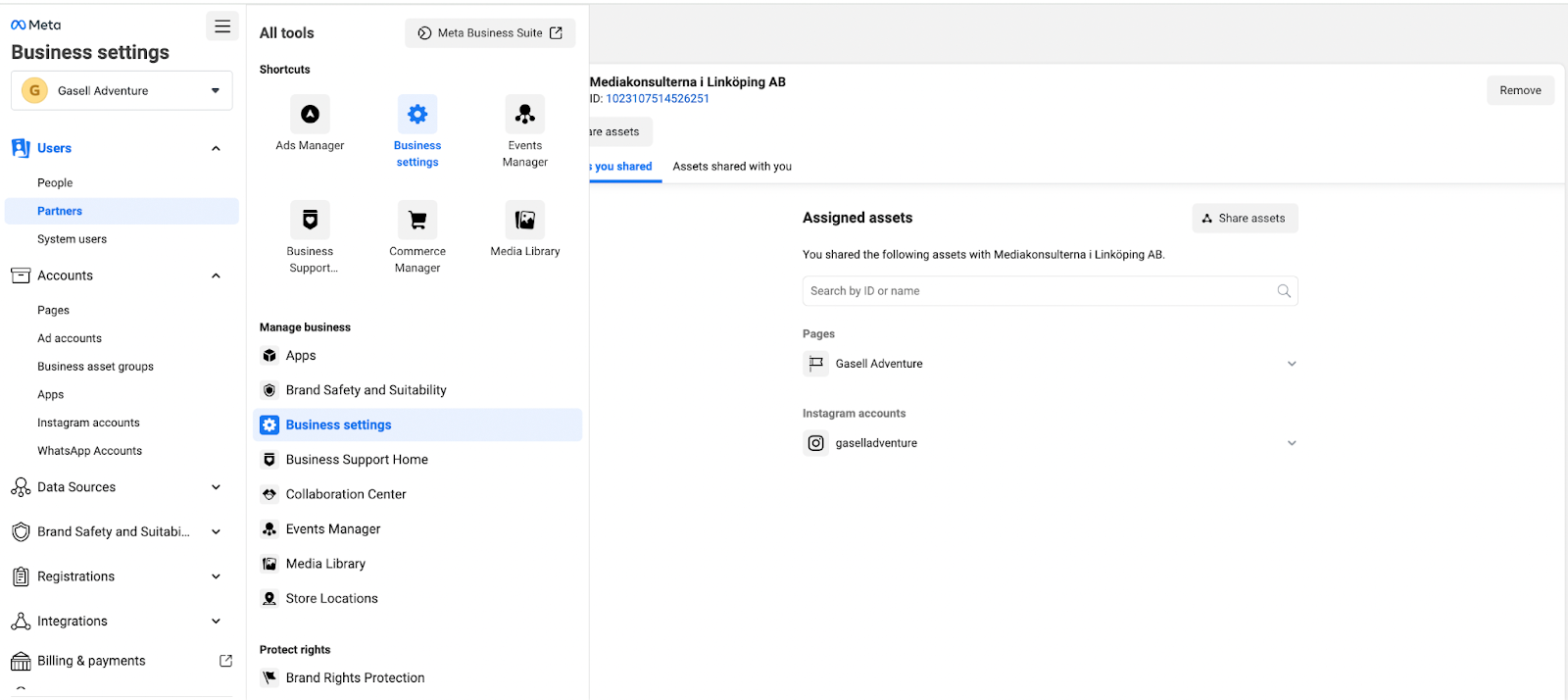Image resolution: width=1568 pixels, height=700 pixels.
Task: Open Events Manager shortcut icon
Action: 525,114
